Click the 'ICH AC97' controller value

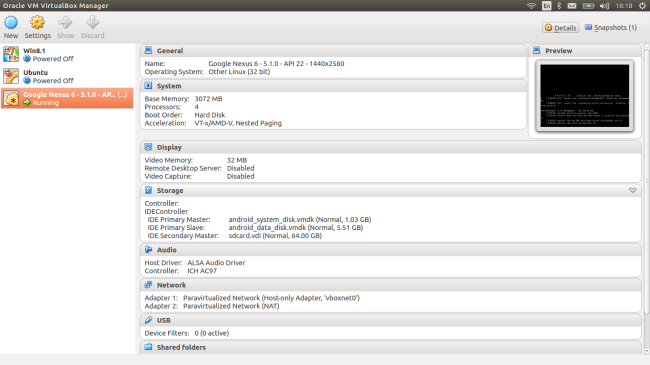point(202,271)
